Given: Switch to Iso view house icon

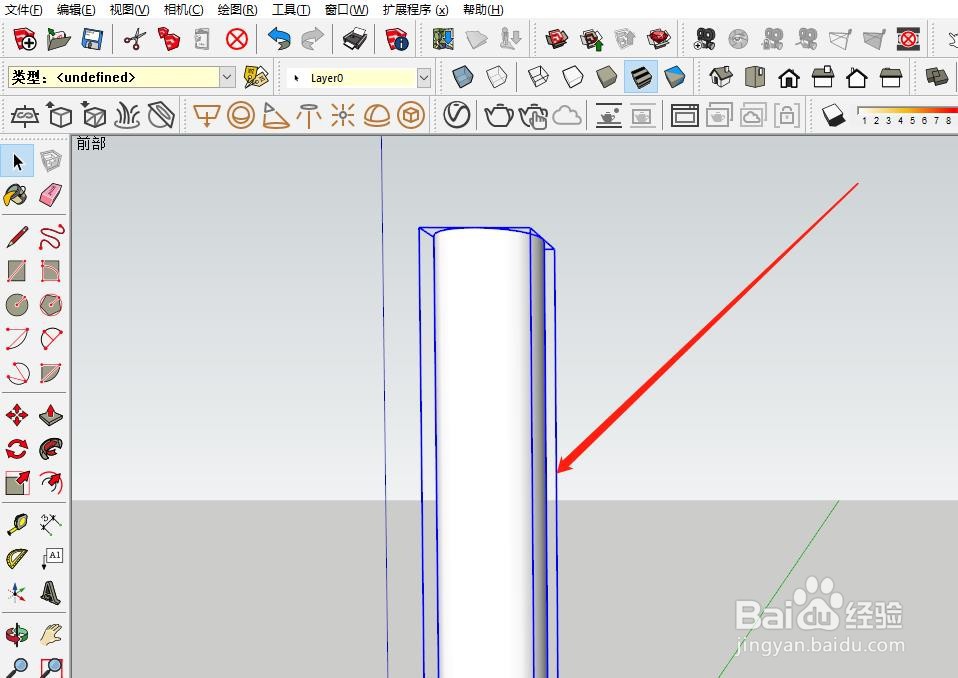Looking at the screenshot, I should click(x=720, y=77).
